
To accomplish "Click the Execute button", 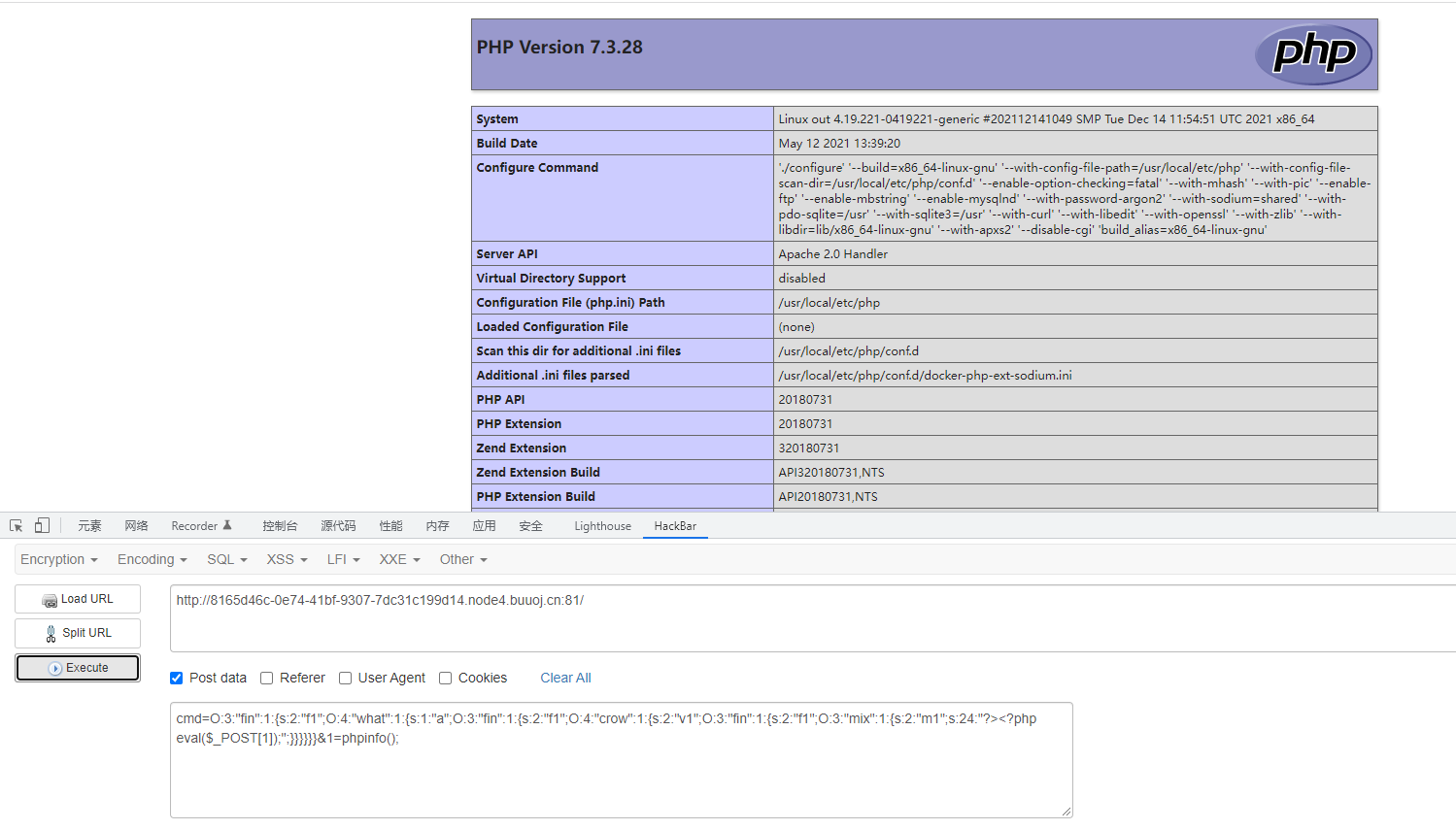I will tap(78, 668).
